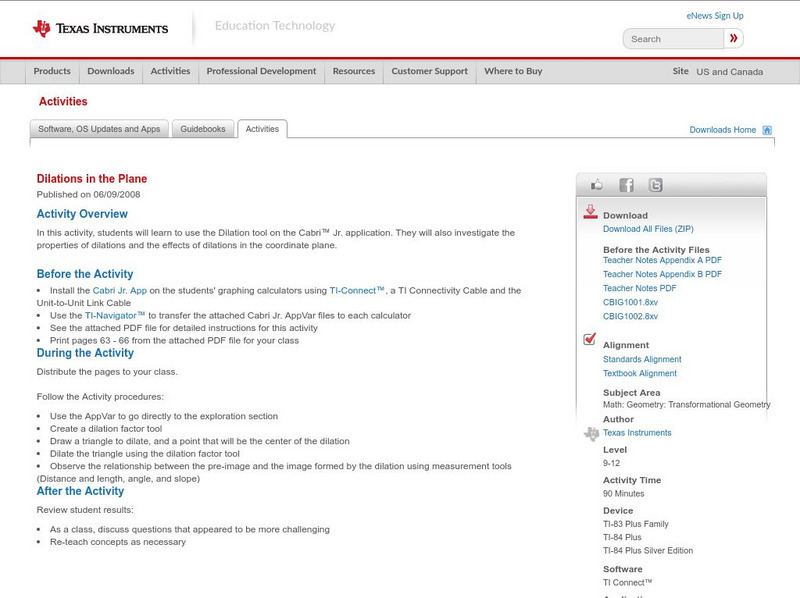This screenshot has width=800, height=598.
Task: Open the Activities navigation menu
Action: point(170,71)
